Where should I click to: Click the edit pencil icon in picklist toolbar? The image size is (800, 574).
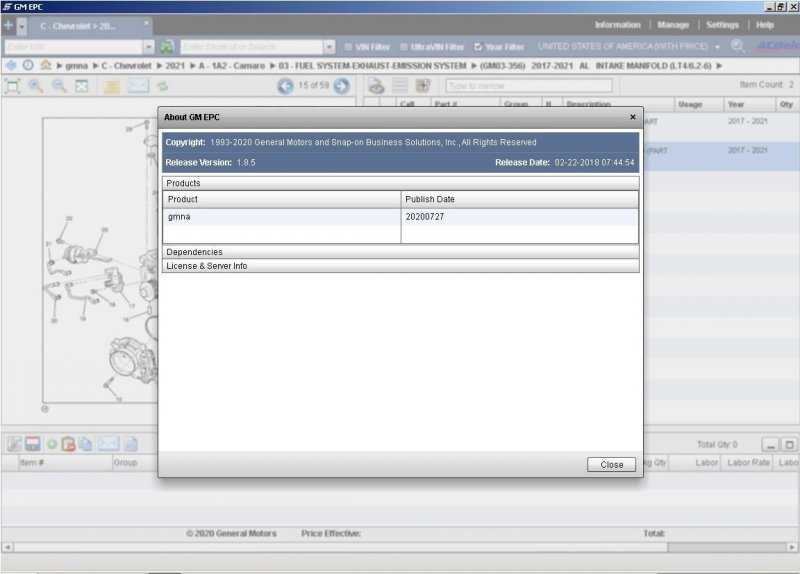tap(14, 444)
